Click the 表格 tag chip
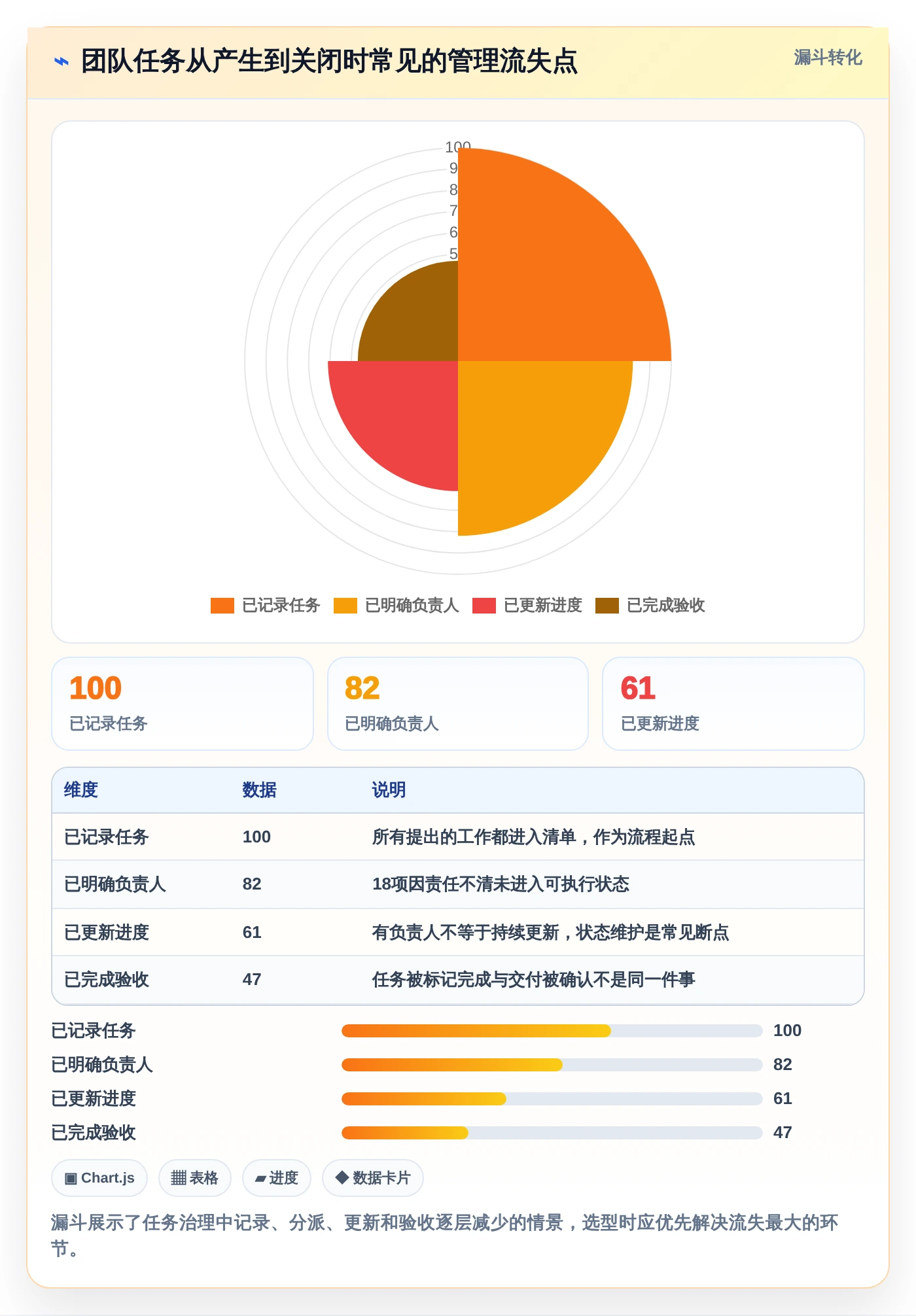The width and height of the screenshot is (916, 1316). pos(195,1178)
